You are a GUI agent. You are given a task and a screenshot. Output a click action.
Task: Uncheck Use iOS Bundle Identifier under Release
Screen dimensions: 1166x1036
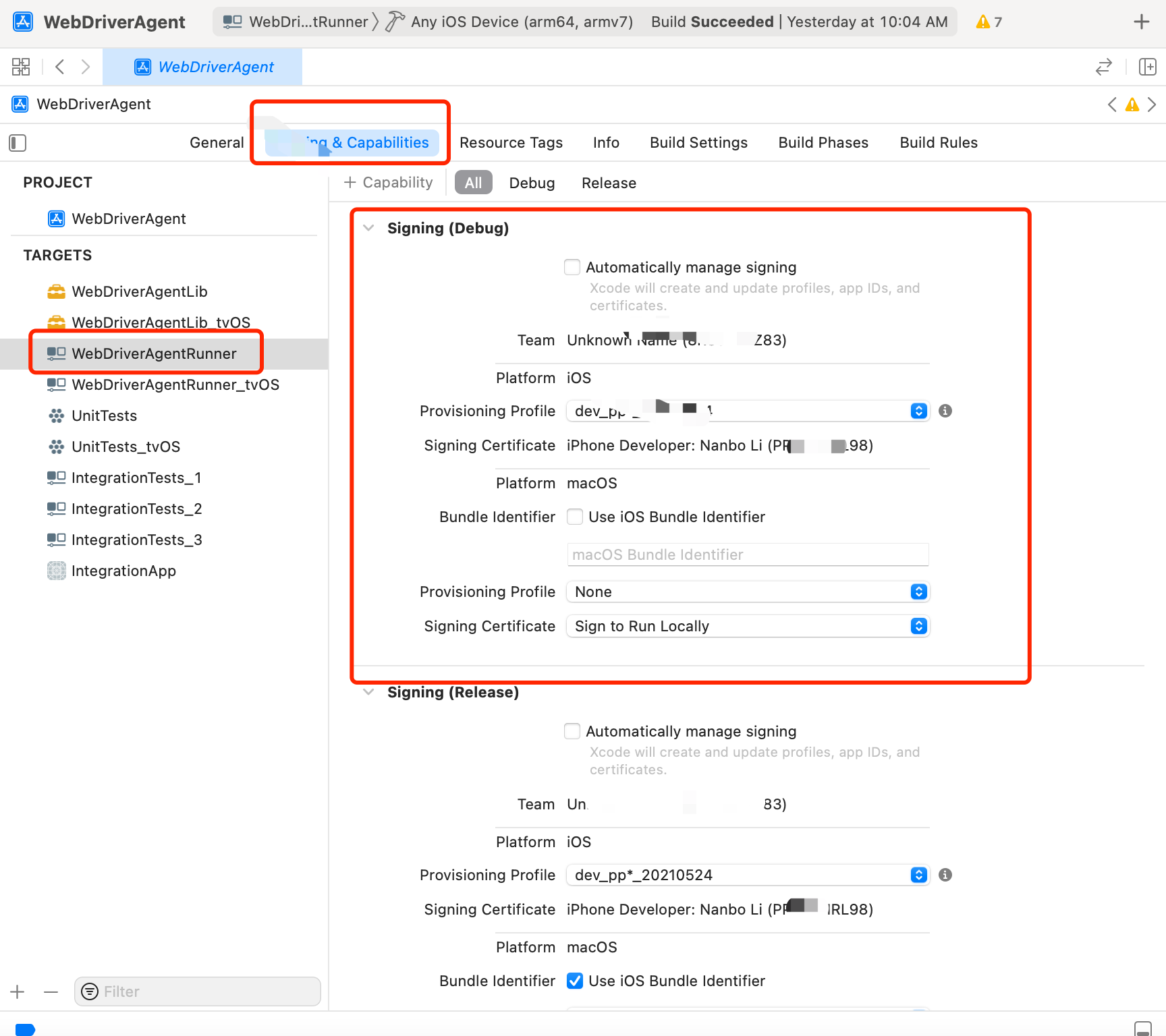click(x=575, y=981)
